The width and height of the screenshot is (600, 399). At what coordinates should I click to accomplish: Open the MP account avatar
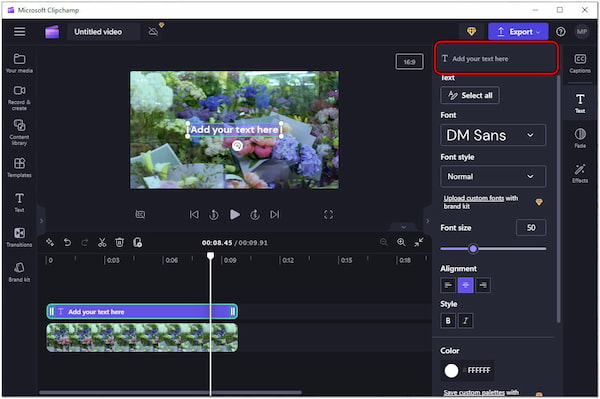(582, 32)
